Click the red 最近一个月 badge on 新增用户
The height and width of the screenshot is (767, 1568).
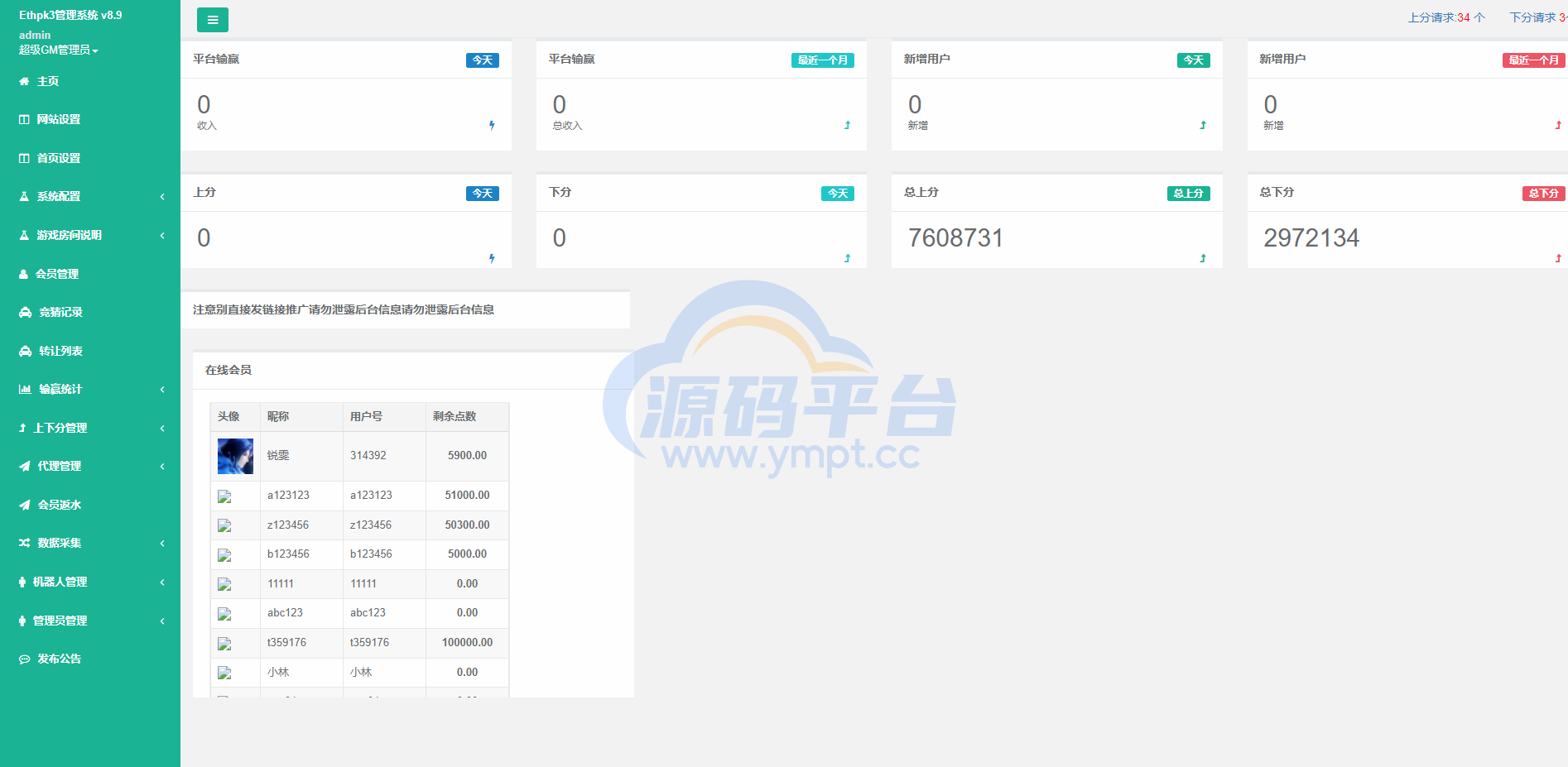click(1534, 60)
